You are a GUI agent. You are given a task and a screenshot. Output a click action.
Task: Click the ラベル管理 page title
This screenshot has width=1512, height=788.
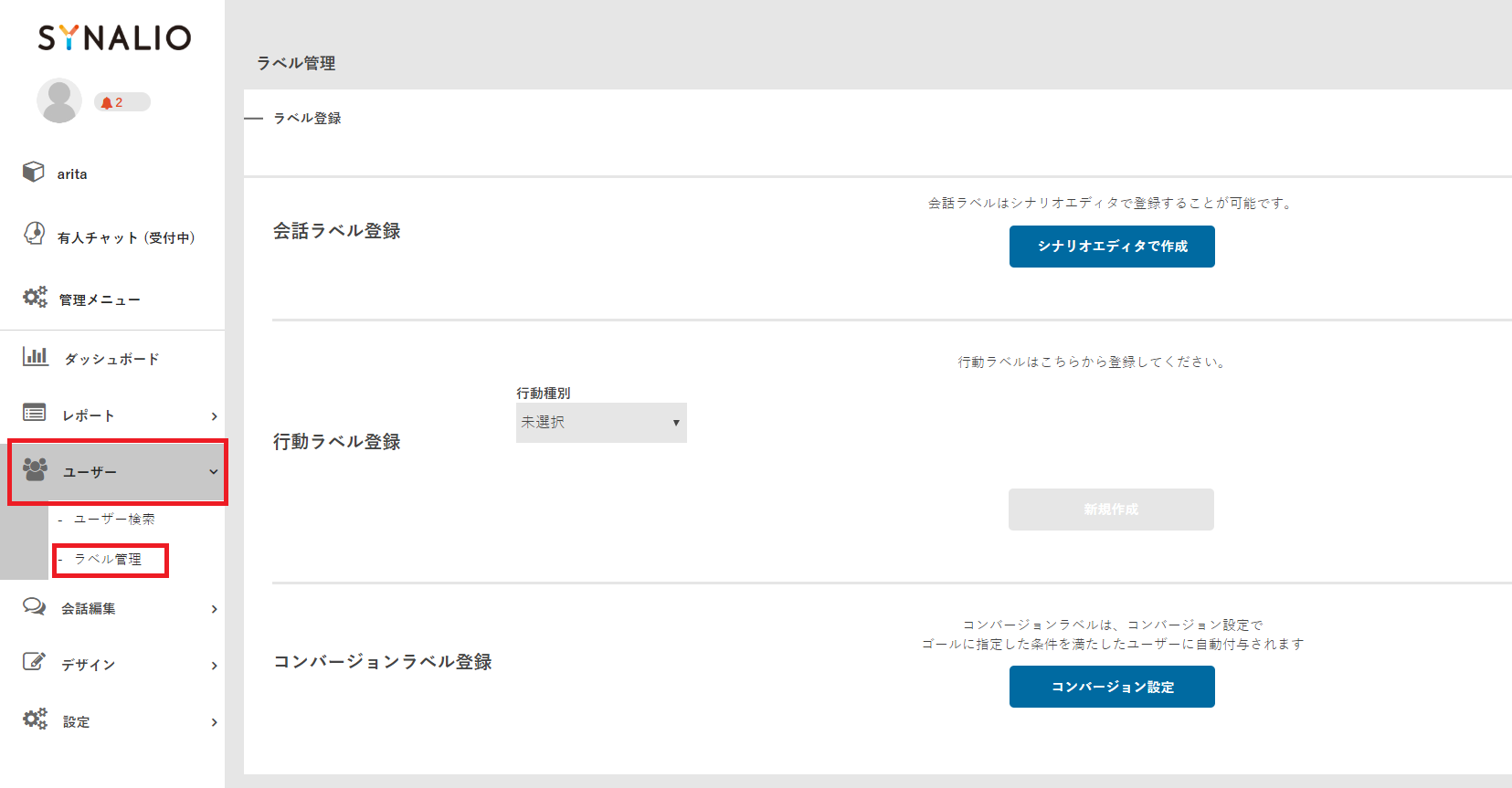[x=296, y=63]
